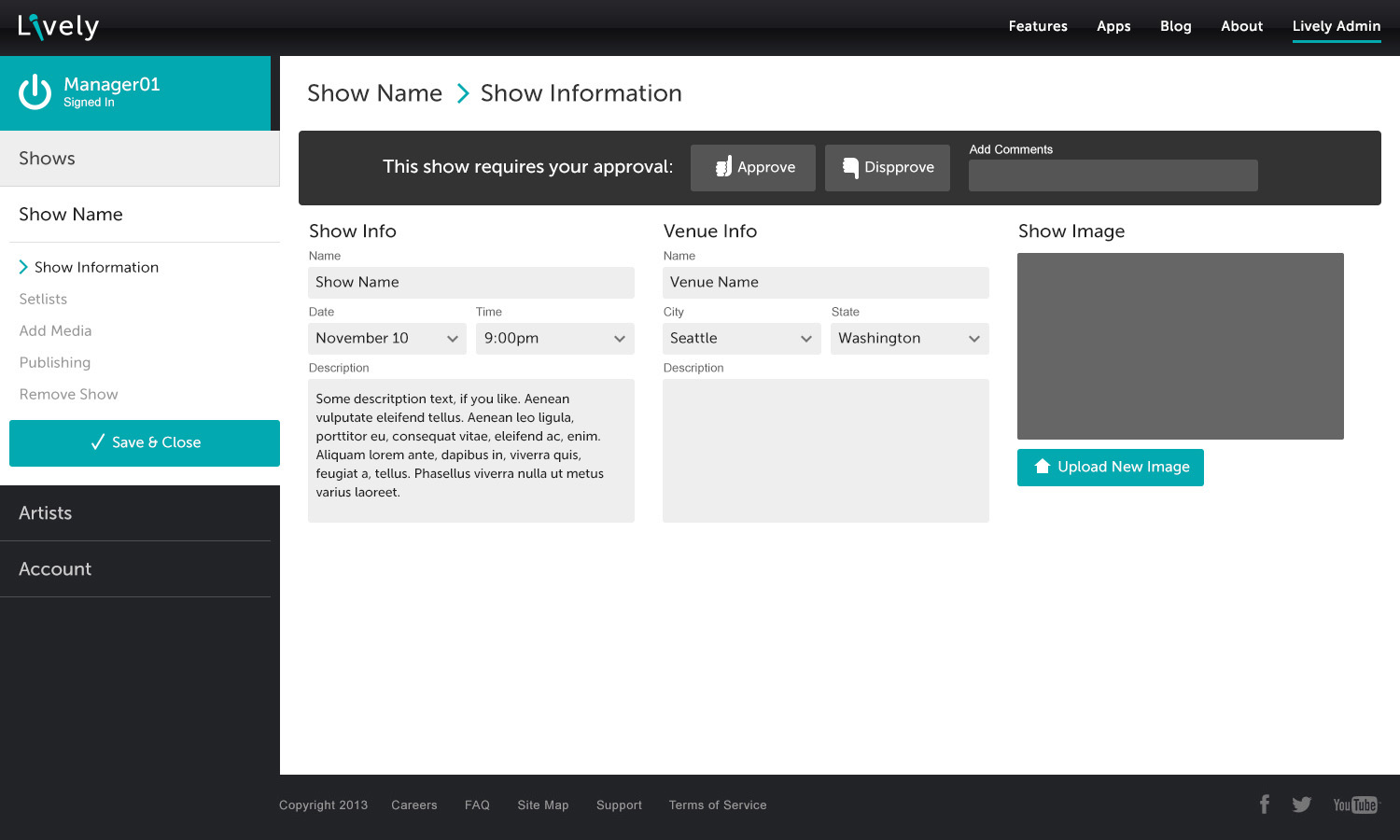Select Setlists in the sidebar
This screenshot has height=840, width=1400.
coord(44,300)
